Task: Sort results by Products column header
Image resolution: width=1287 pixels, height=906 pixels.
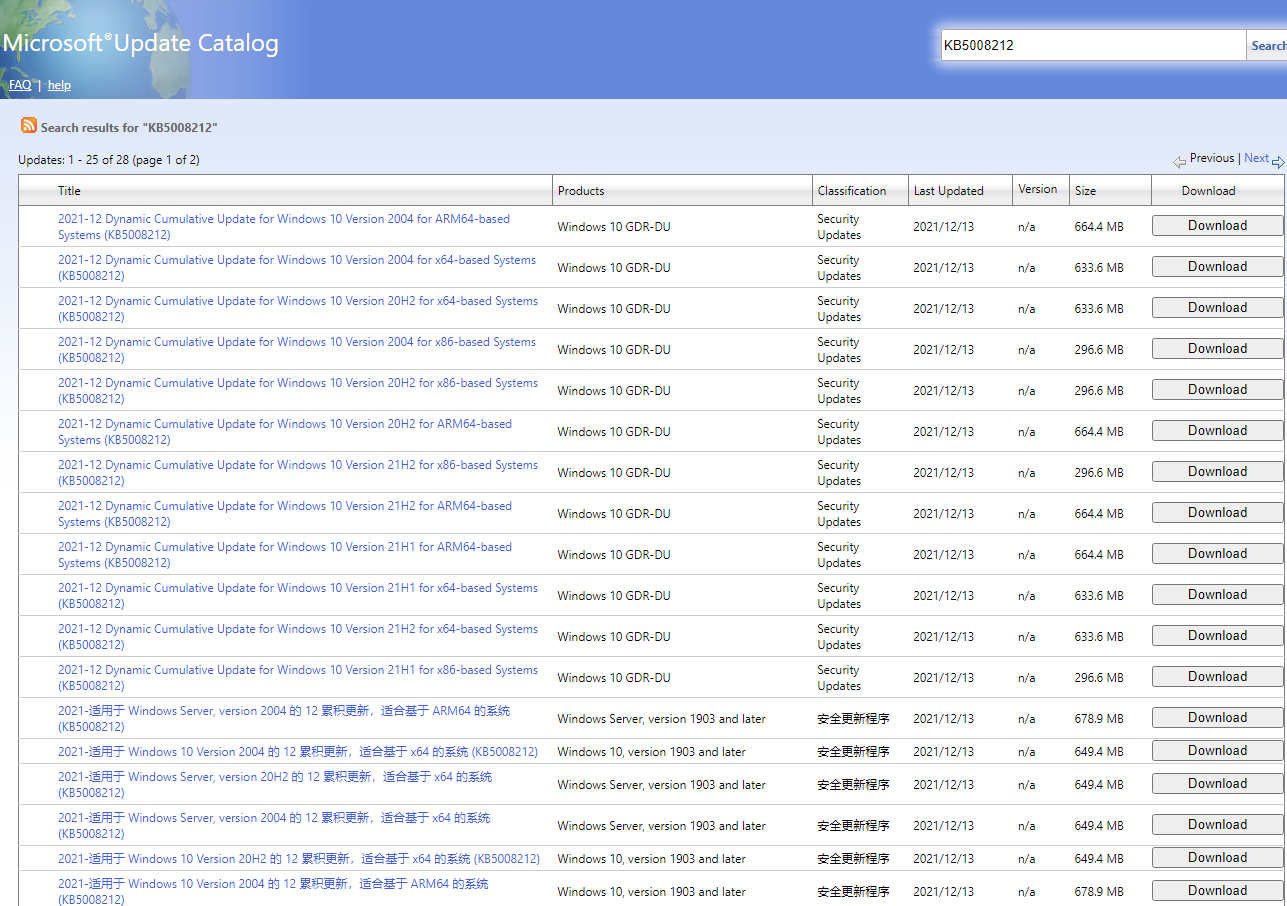Action: (581, 191)
